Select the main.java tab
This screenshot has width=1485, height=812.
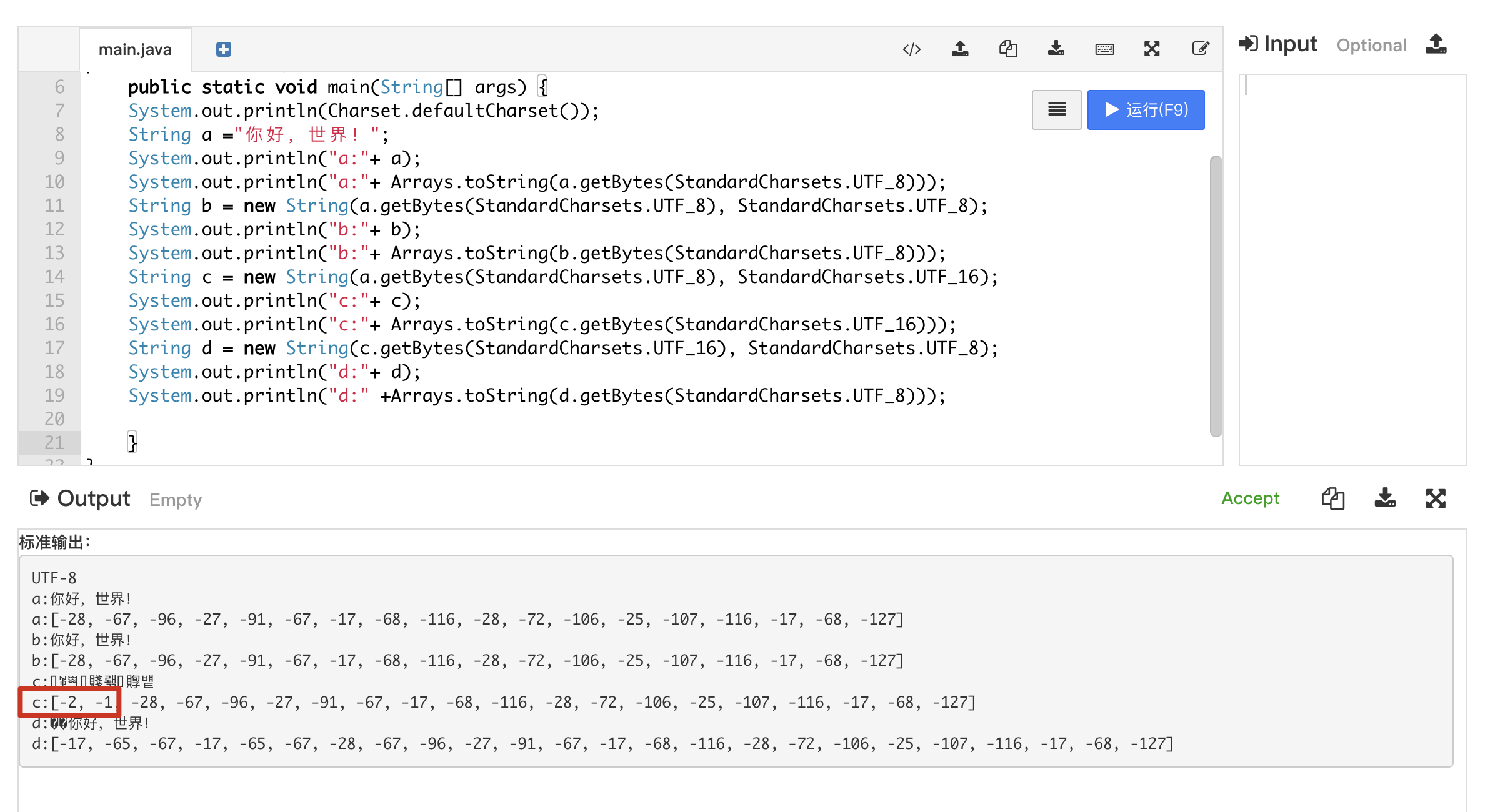pos(135,49)
